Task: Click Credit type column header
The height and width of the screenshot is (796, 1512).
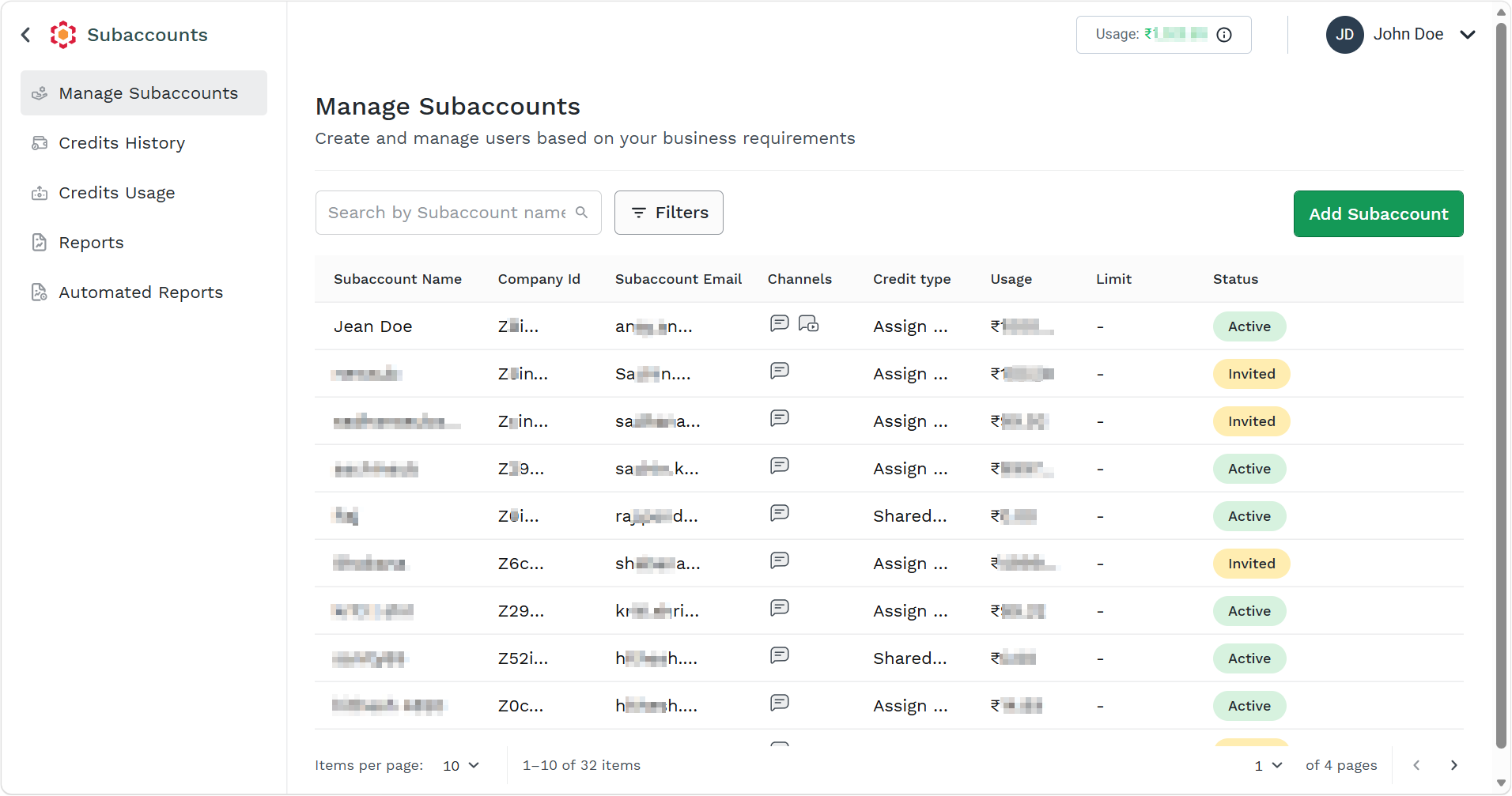Action: point(912,279)
